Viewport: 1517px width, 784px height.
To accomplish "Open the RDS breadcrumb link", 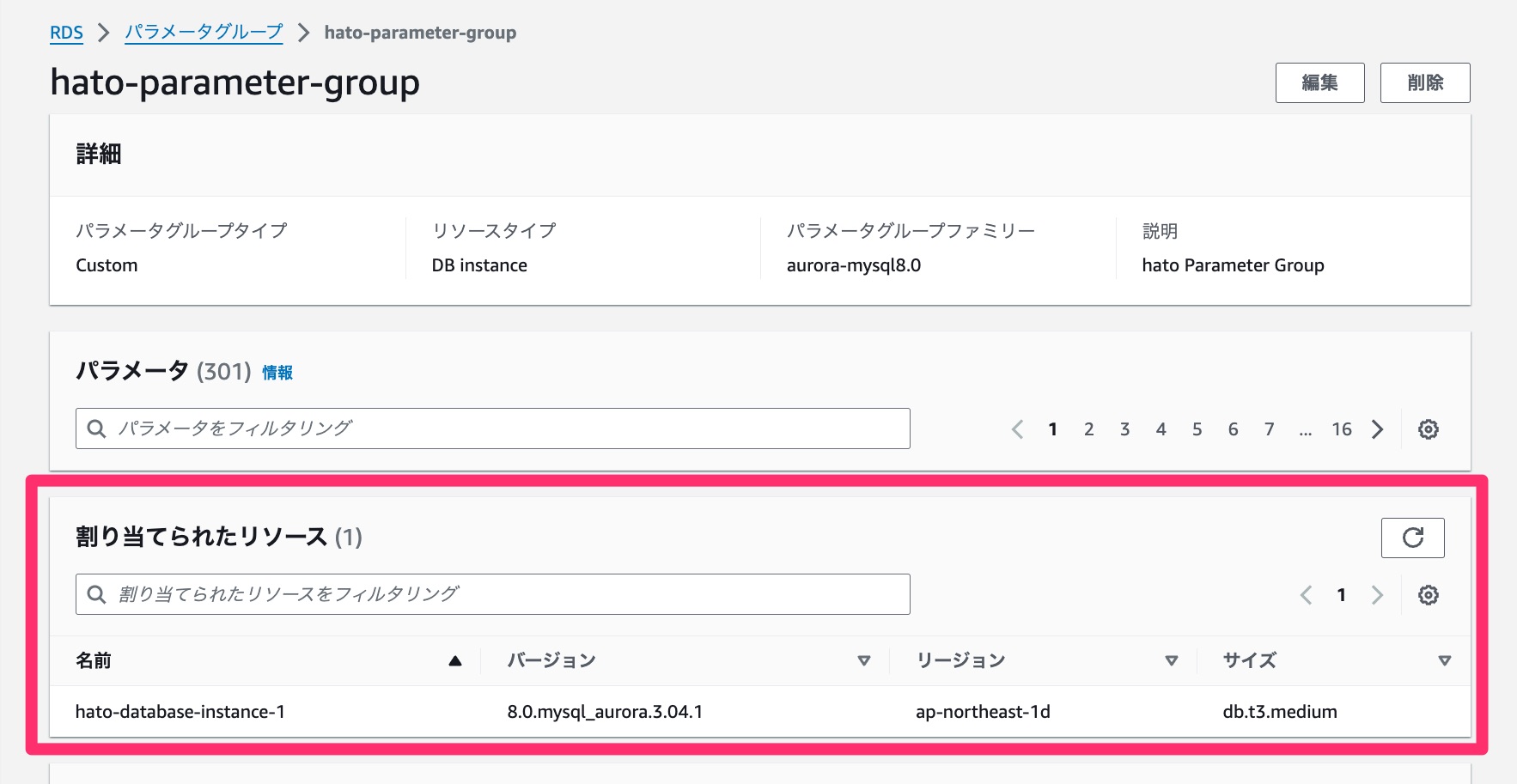I will (x=67, y=33).
